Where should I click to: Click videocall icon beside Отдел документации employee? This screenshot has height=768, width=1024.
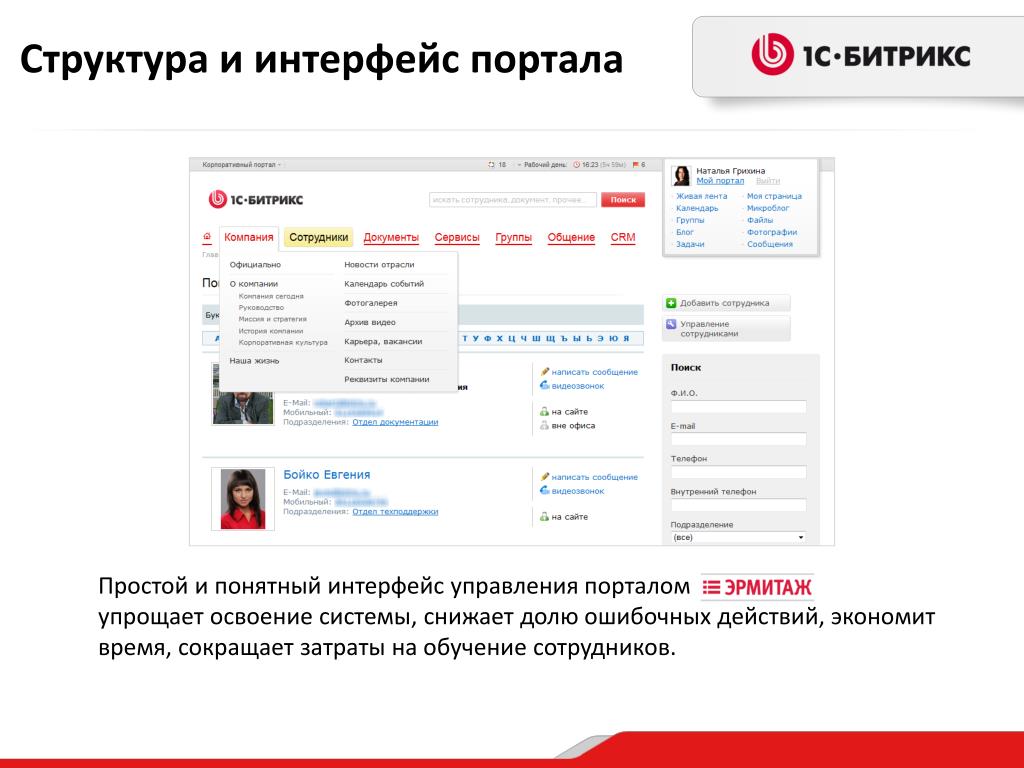click(545, 385)
